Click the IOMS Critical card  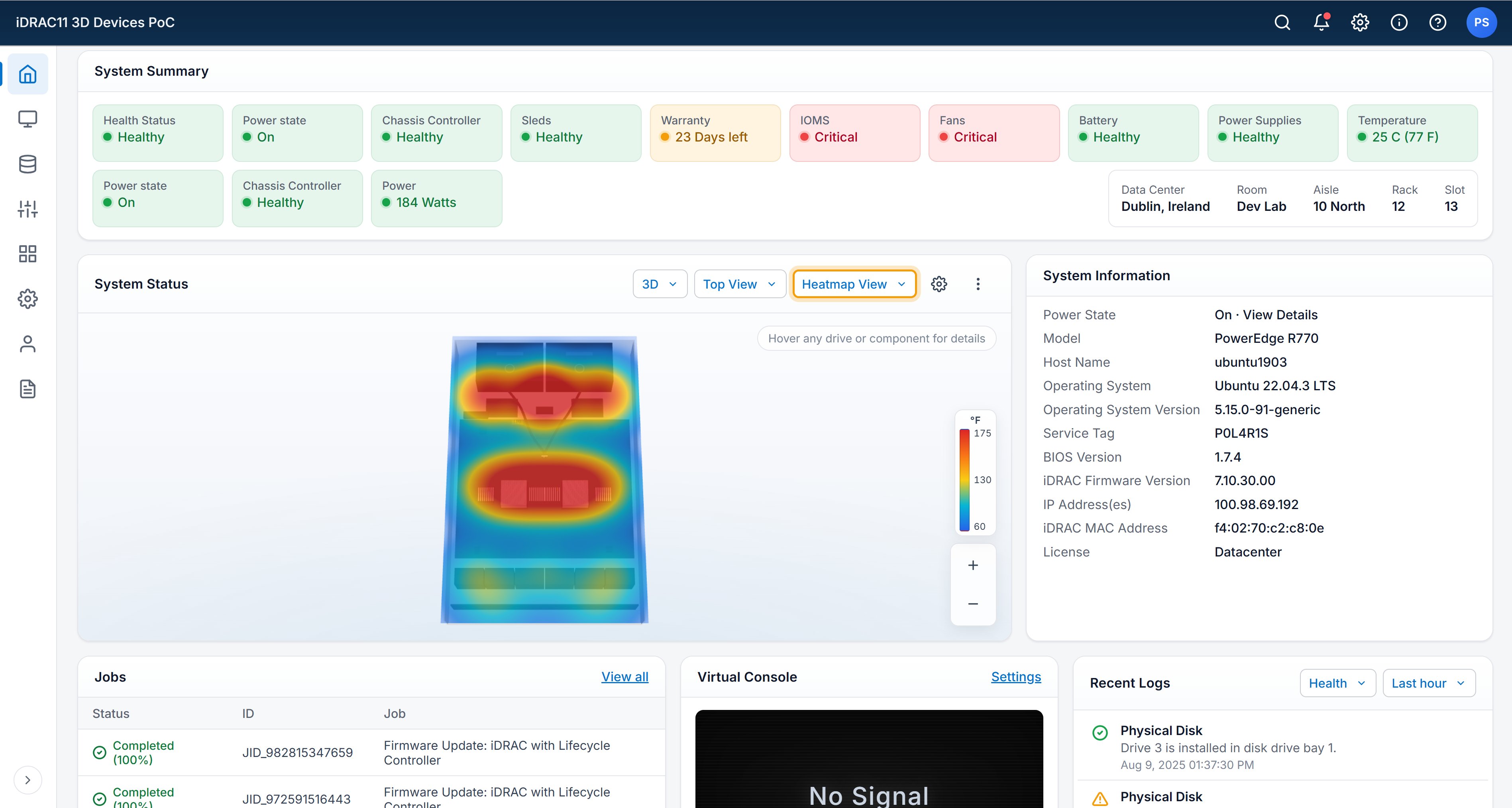(854, 133)
